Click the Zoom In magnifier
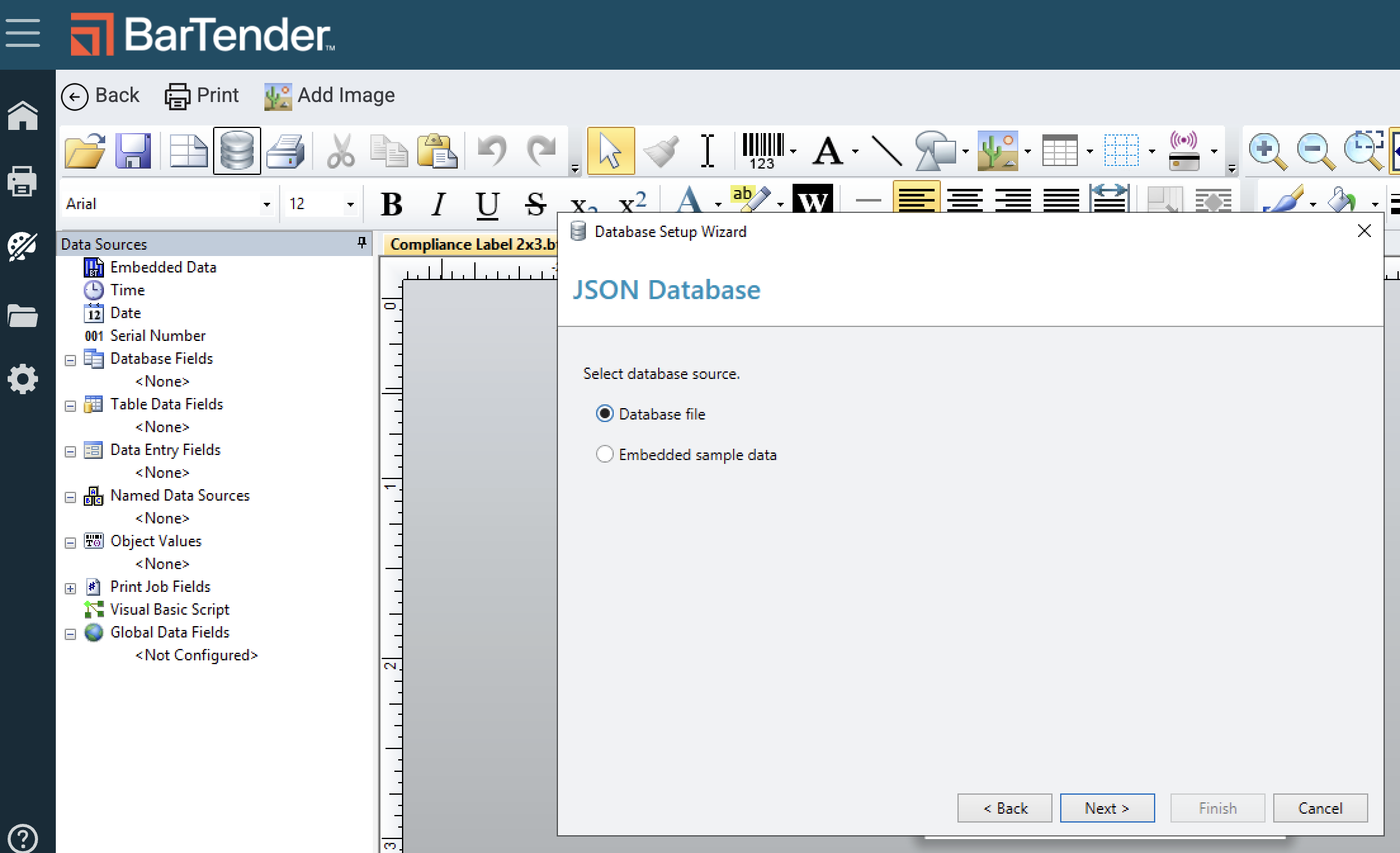 click(1266, 151)
